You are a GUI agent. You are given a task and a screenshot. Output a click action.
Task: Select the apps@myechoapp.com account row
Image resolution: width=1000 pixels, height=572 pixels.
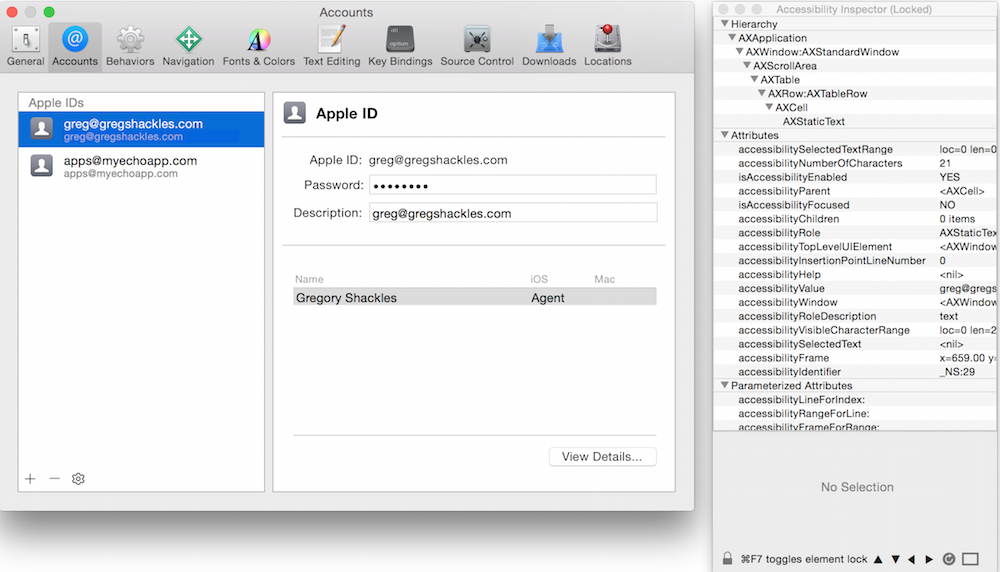[x=142, y=166]
